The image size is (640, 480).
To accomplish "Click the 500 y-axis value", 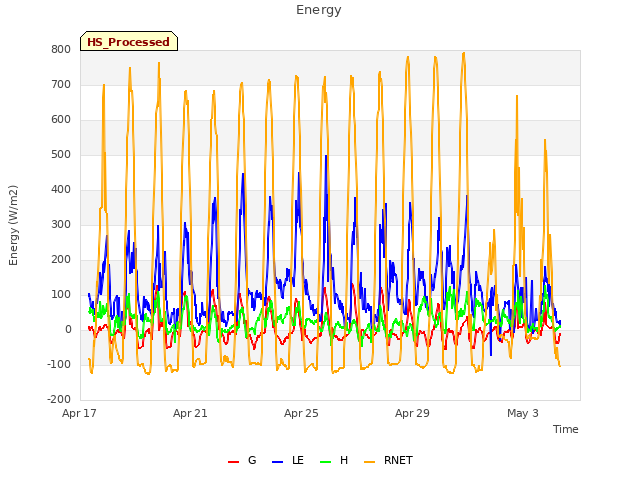I will click(61, 155).
